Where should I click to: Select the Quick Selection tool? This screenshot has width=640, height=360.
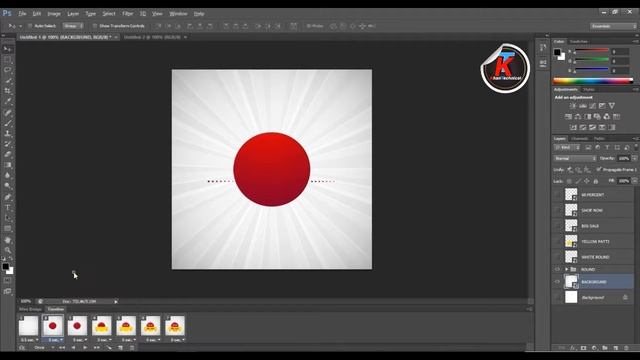7,81
